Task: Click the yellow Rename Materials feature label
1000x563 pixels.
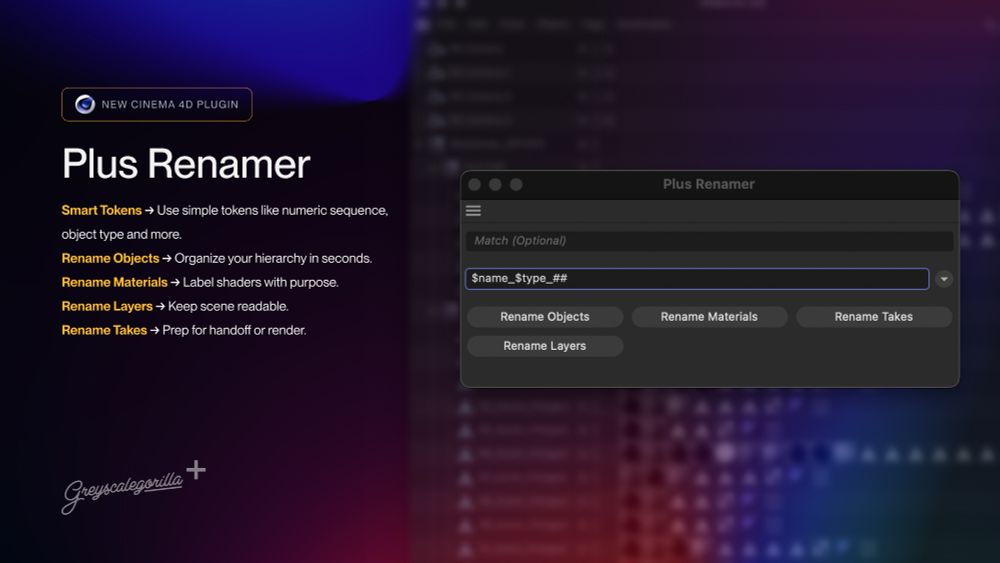Action: click(114, 282)
